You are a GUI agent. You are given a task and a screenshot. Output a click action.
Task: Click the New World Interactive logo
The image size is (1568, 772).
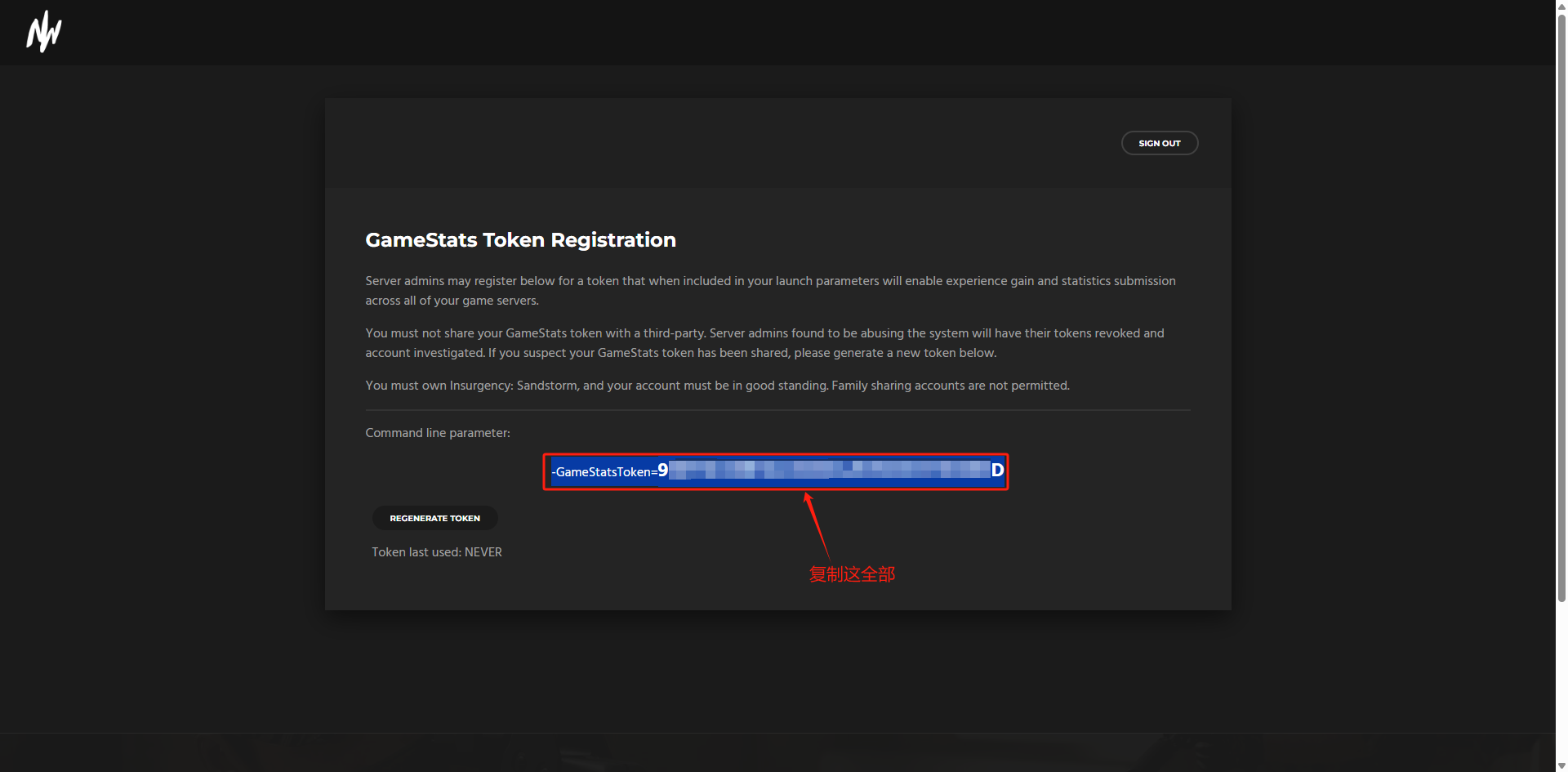[44, 32]
